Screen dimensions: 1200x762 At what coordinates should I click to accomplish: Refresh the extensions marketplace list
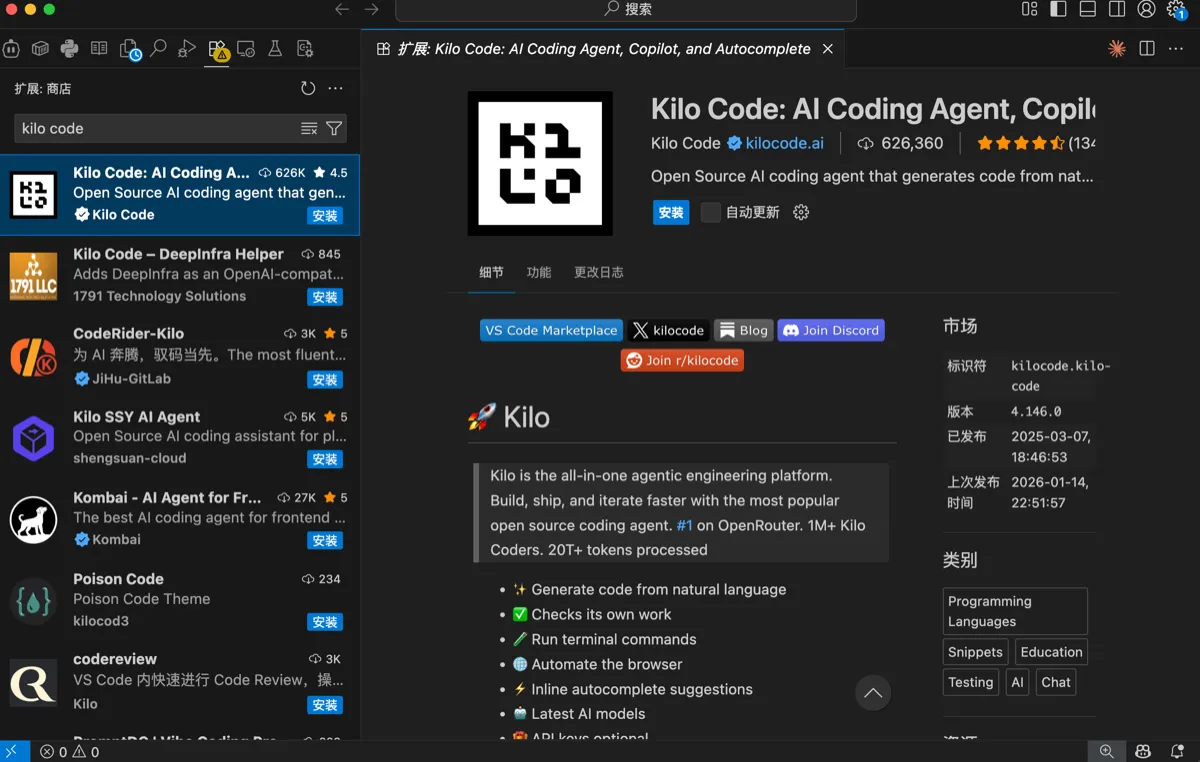point(308,88)
